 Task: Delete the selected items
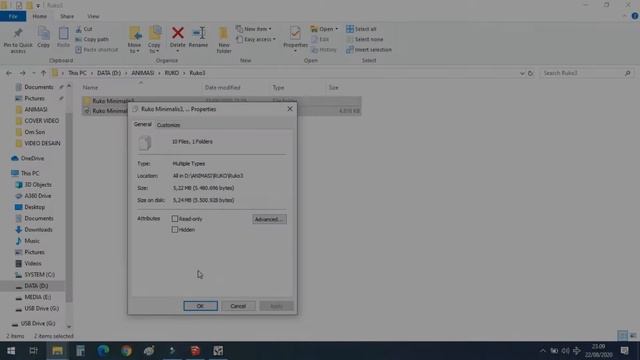(178, 40)
